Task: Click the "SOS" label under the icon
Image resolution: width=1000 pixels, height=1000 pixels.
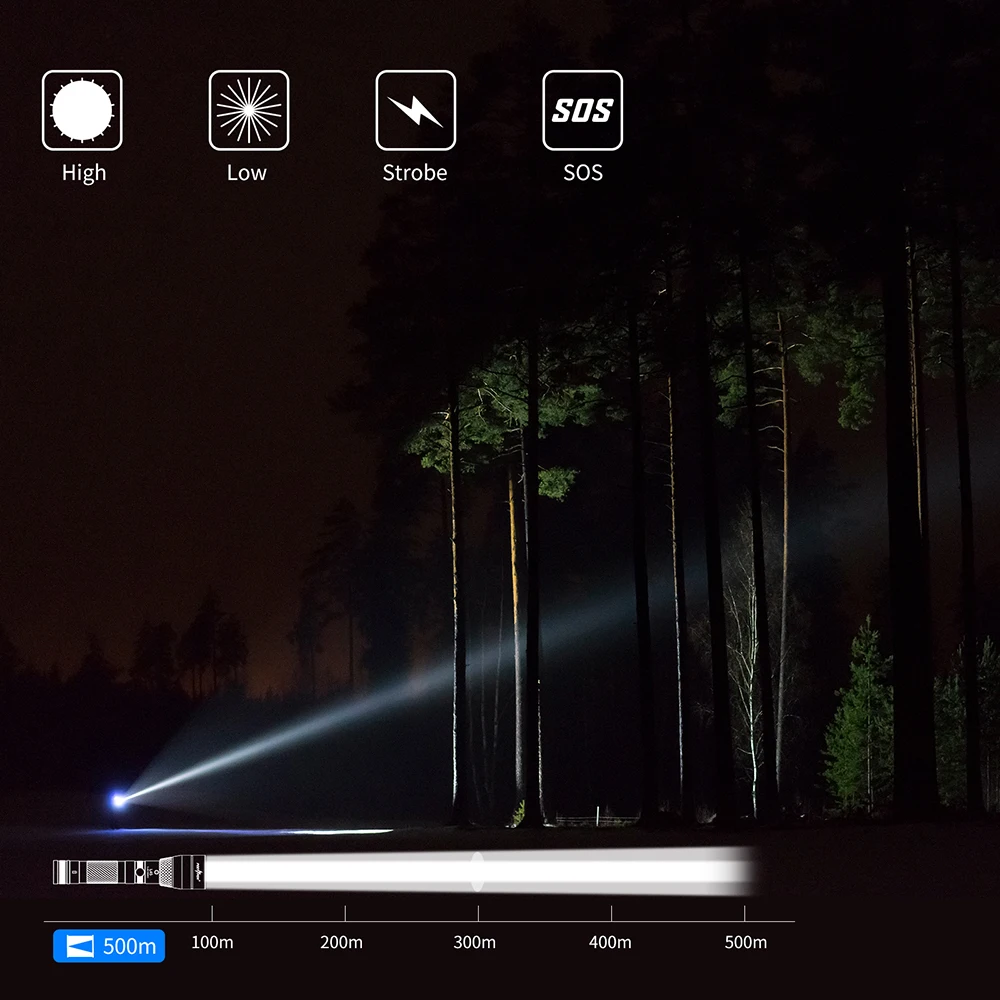Action: [583, 173]
